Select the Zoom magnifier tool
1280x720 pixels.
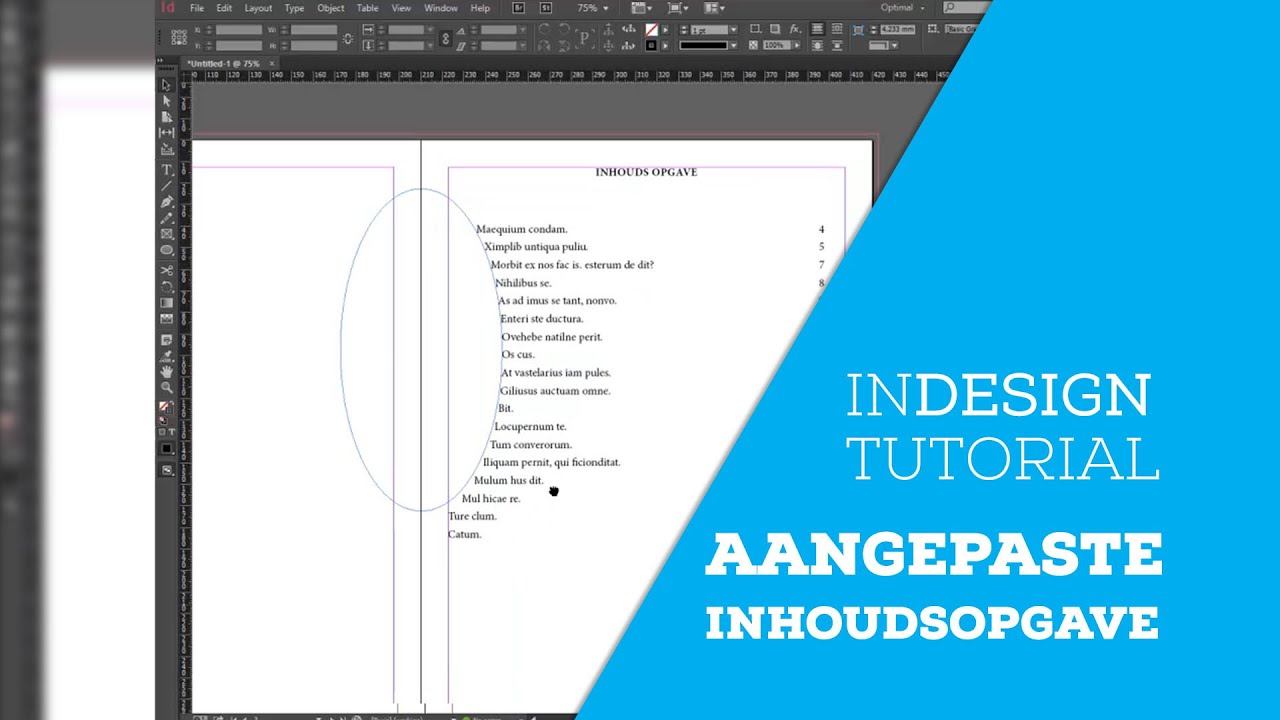pyautogui.click(x=167, y=387)
